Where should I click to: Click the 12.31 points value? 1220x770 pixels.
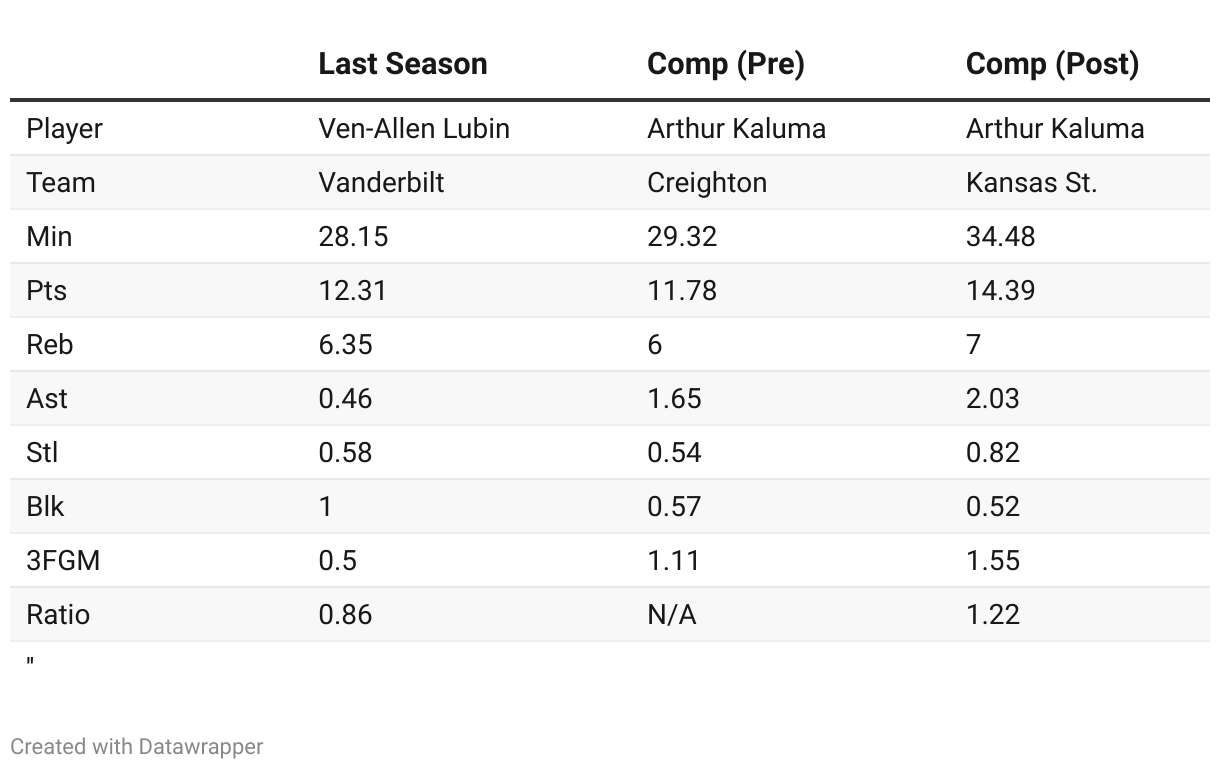click(352, 291)
